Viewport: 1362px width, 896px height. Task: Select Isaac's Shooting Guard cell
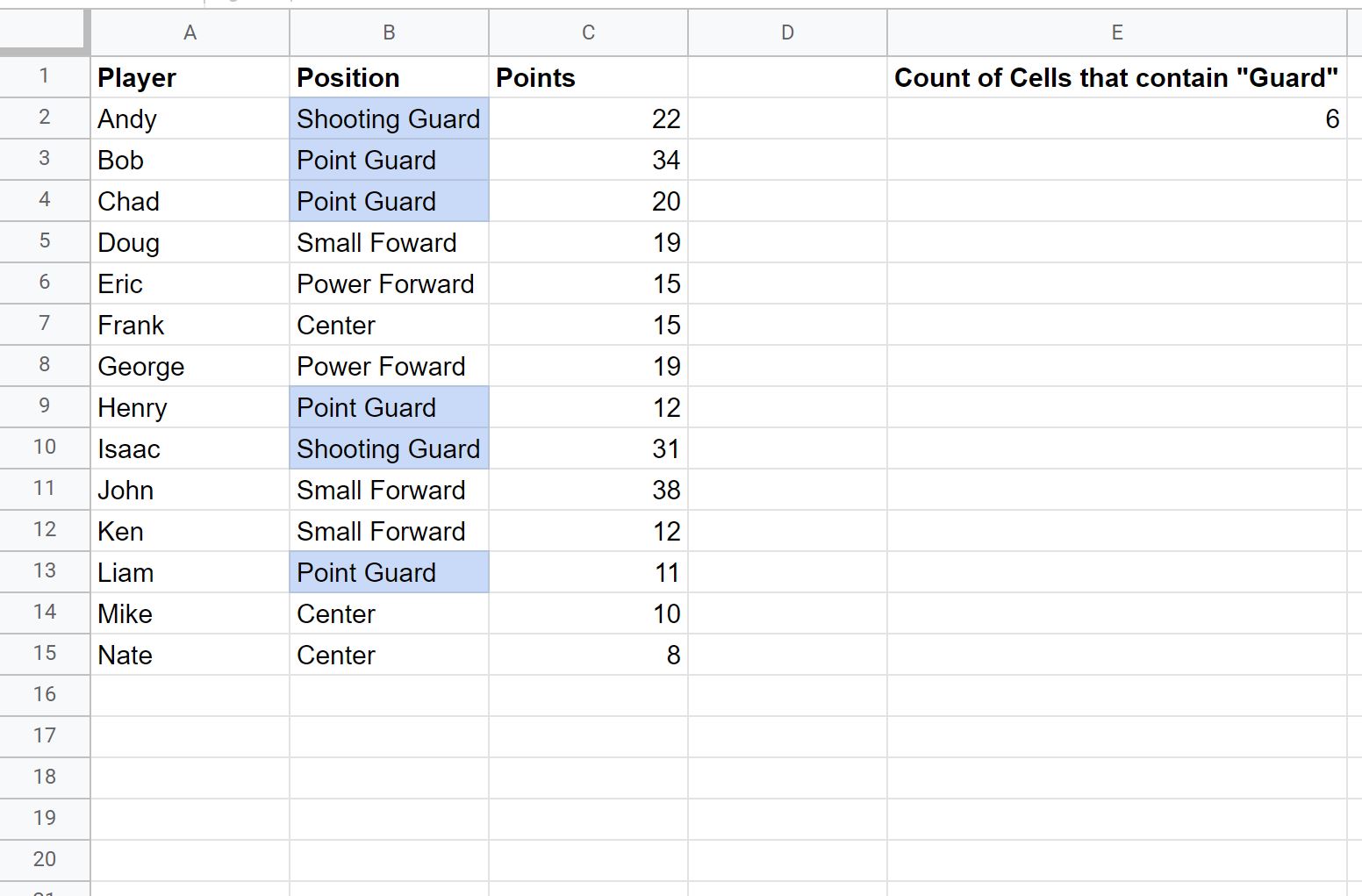coord(389,448)
